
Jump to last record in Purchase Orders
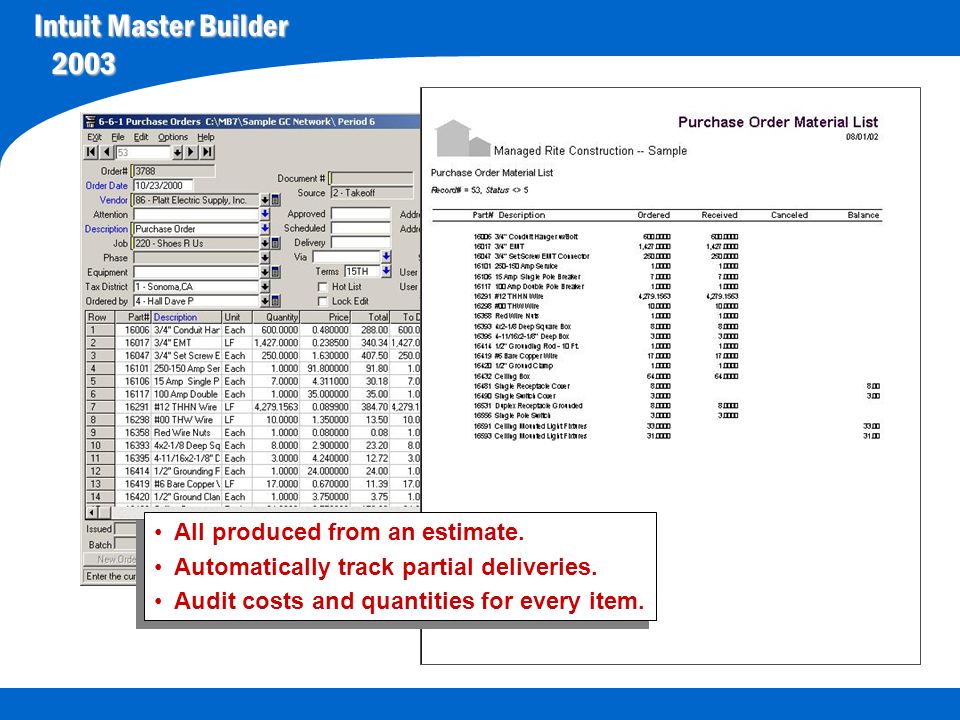[x=208, y=152]
